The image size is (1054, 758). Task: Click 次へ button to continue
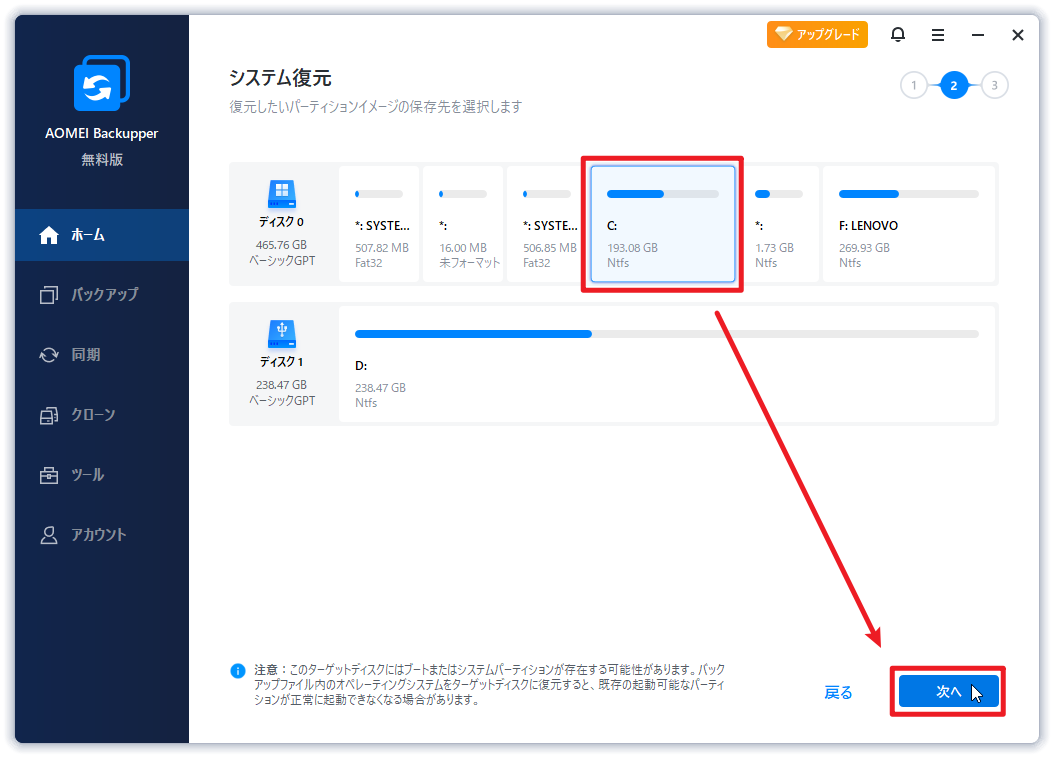[x=947, y=692]
